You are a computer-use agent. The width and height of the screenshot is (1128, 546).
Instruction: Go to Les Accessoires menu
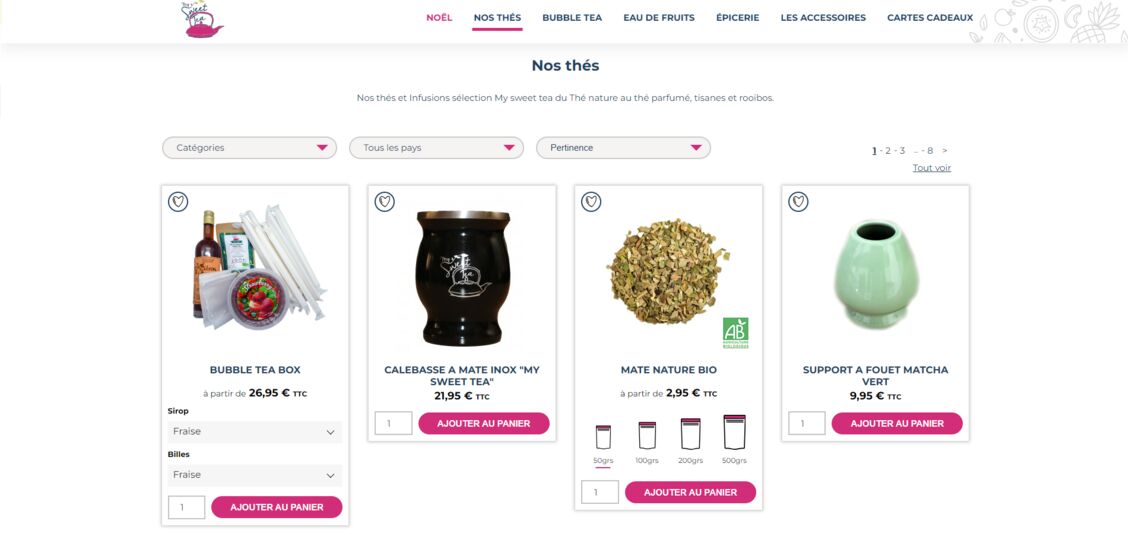823,18
